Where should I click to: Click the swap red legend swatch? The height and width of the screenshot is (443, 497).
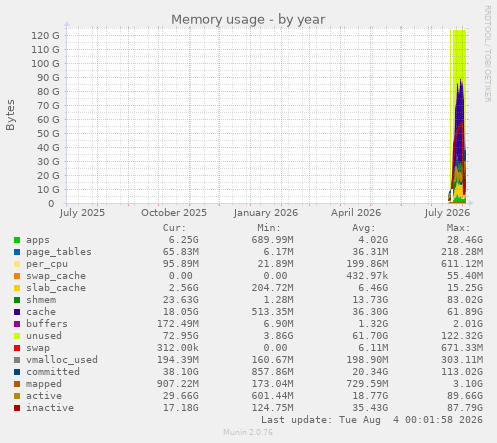point(17,348)
